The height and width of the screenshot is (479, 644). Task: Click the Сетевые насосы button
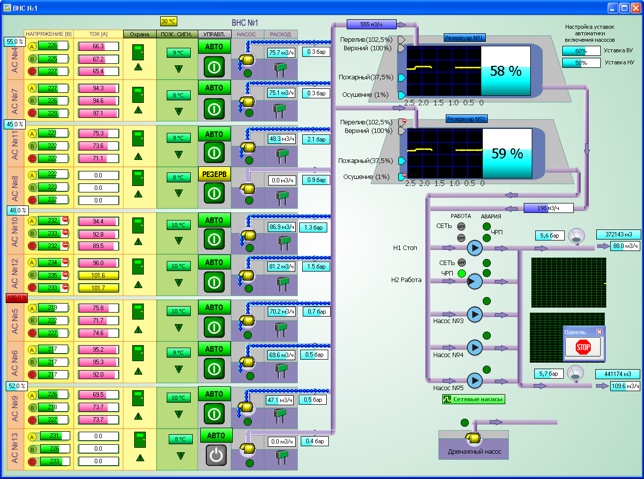point(473,399)
